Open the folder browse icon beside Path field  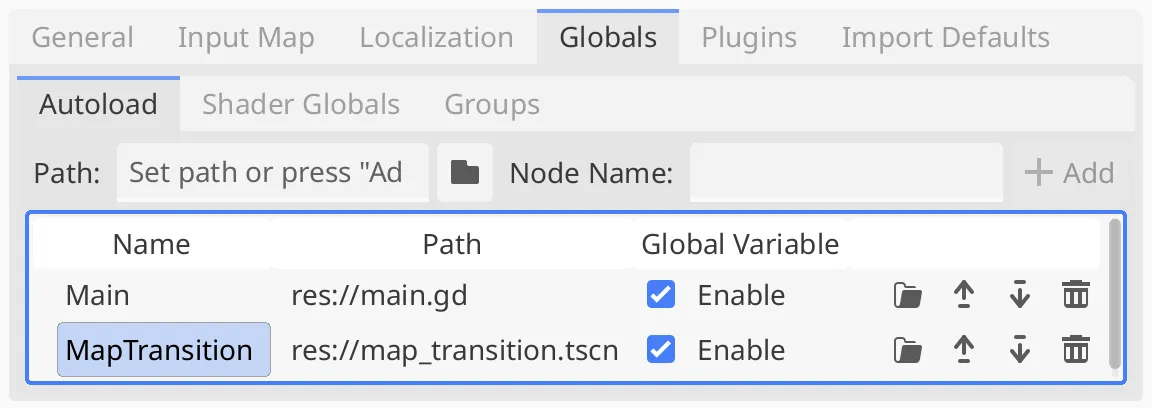tap(464, 173)
